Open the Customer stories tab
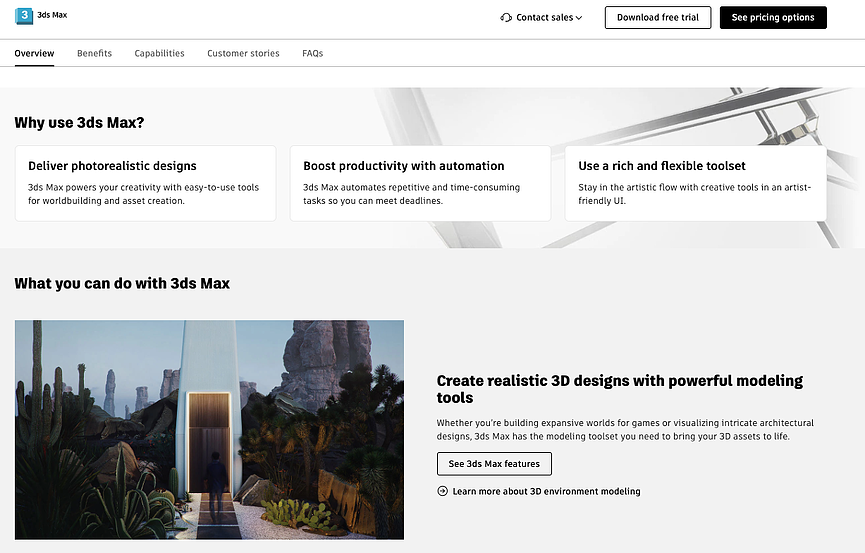 pos(243,54)
